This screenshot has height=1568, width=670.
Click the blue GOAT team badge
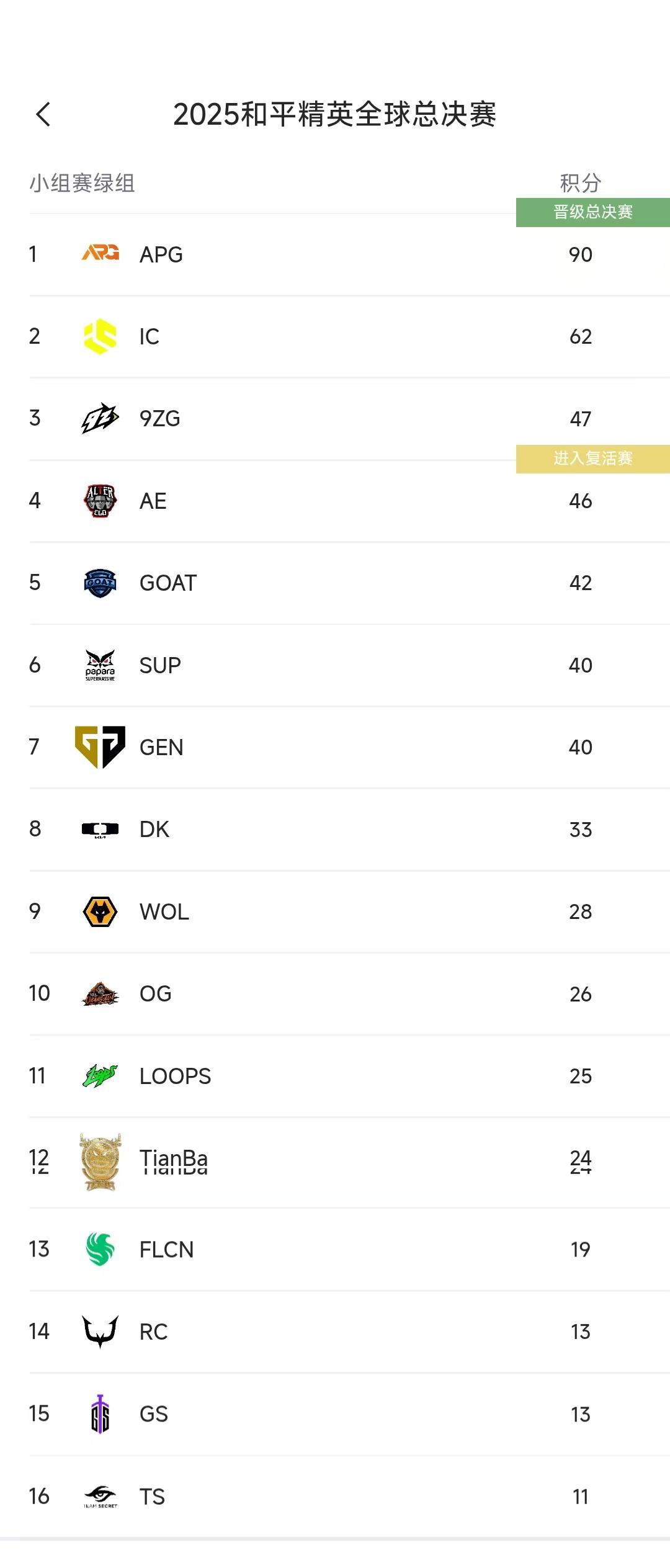pos(100,583)
